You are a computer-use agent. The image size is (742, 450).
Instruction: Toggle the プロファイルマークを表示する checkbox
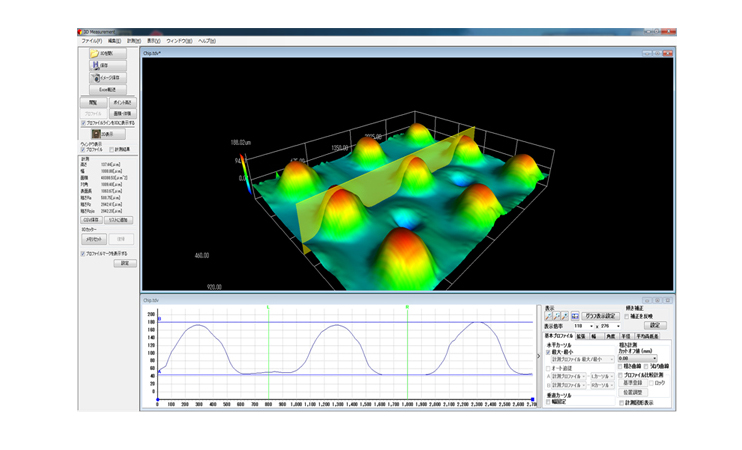tap(83, 254)
